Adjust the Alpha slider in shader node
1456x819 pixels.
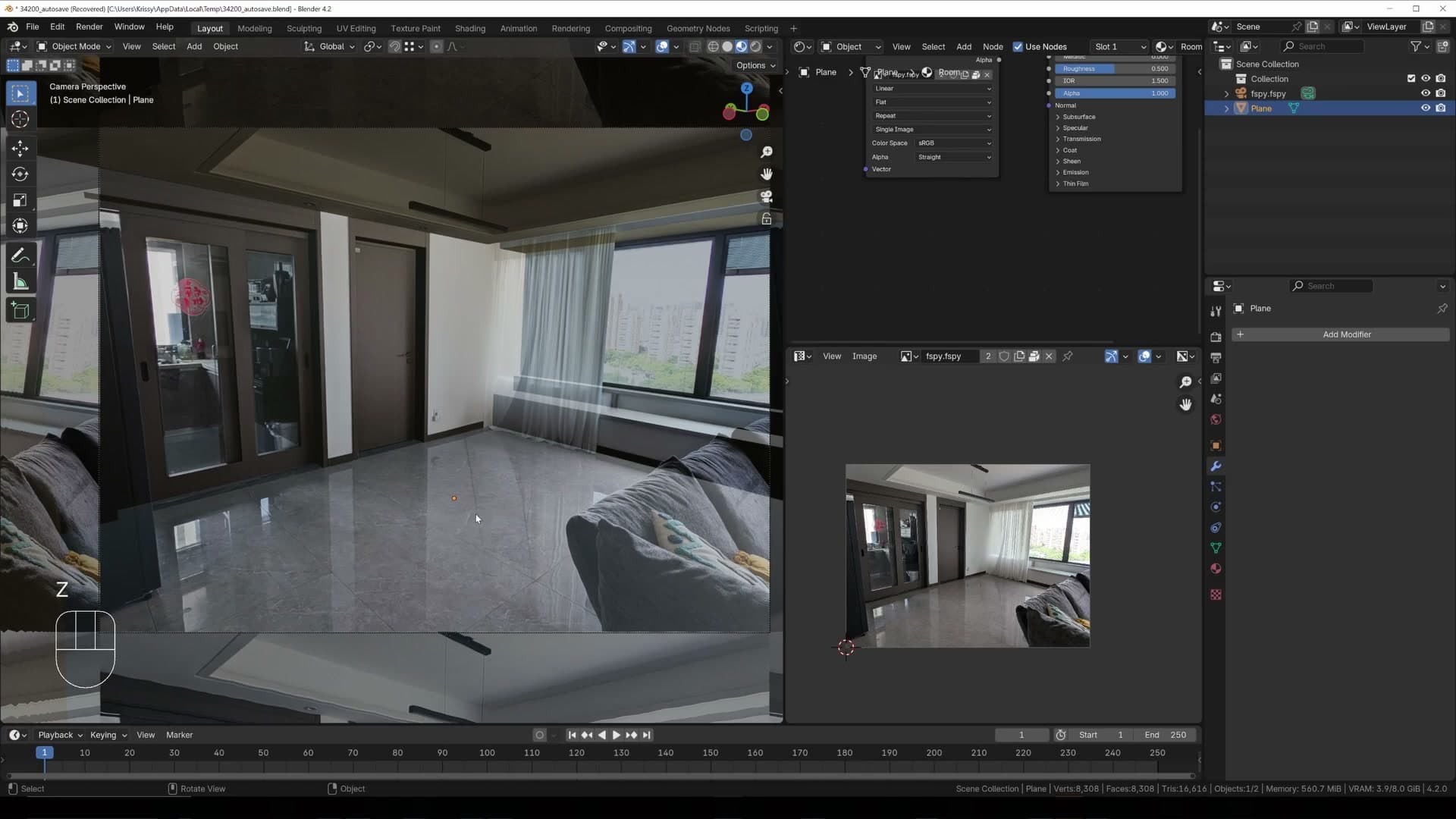pyautogui.click(x=1115, y=94)
